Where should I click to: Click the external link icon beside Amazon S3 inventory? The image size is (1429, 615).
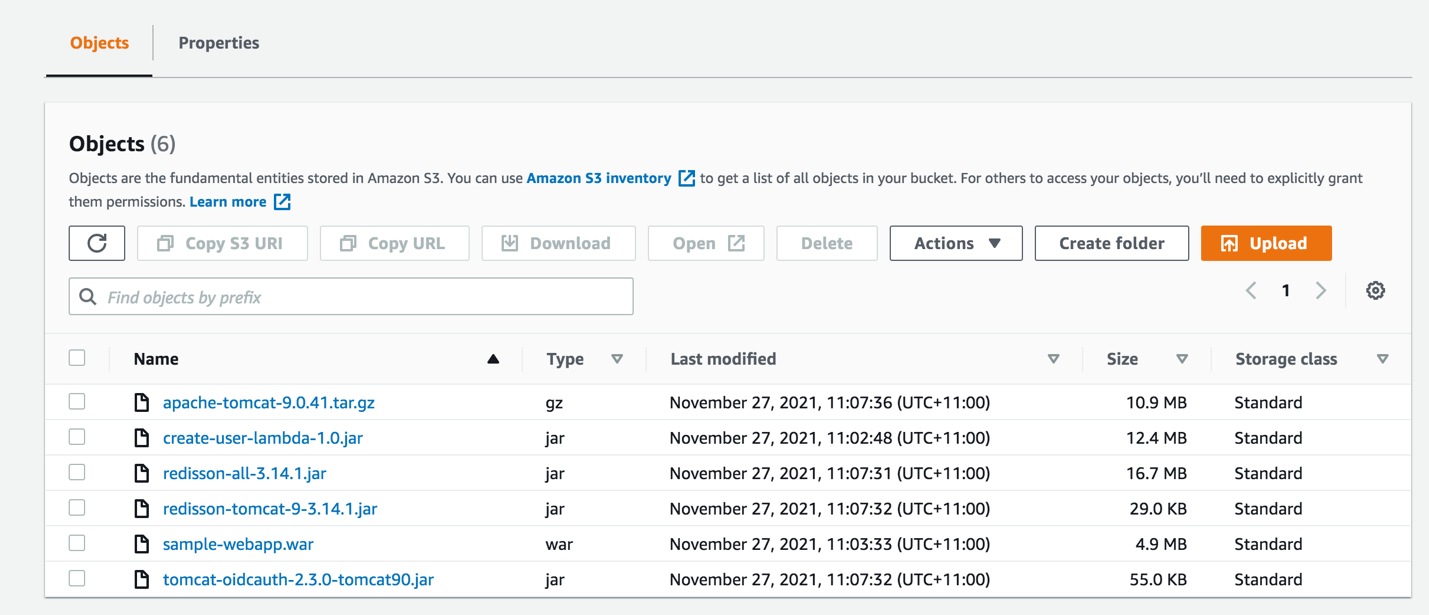tap(686, 178)
